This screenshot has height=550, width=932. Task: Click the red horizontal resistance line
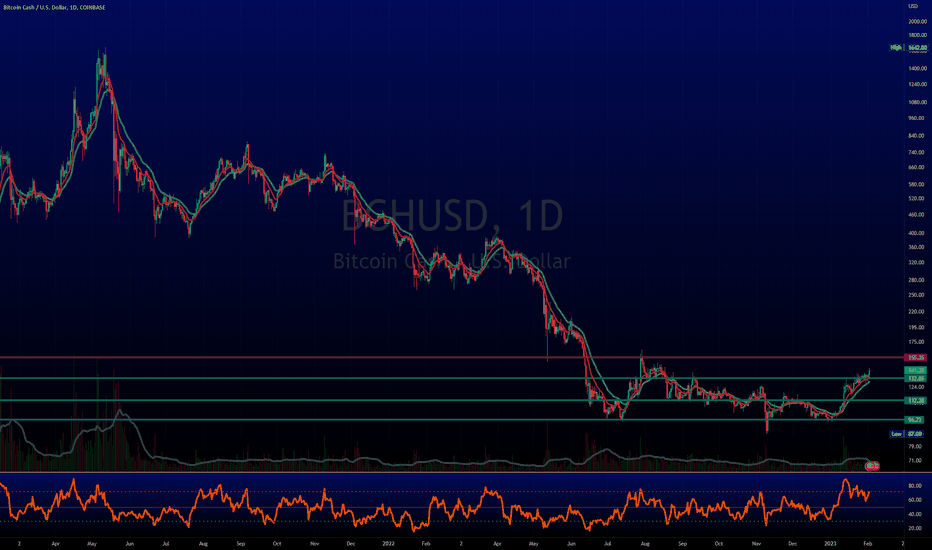pos(452,357)
